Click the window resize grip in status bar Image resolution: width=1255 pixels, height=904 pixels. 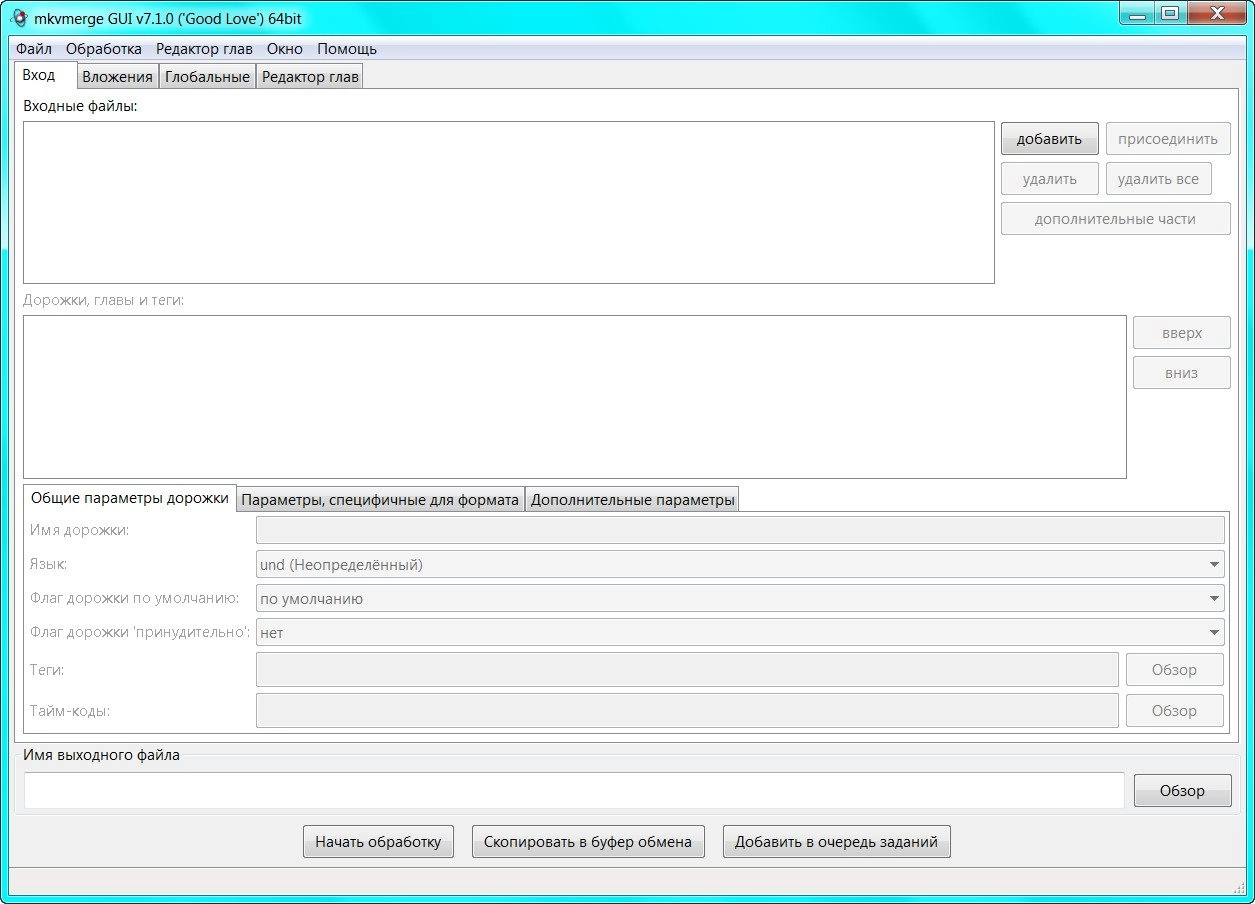pos(1237,886)
